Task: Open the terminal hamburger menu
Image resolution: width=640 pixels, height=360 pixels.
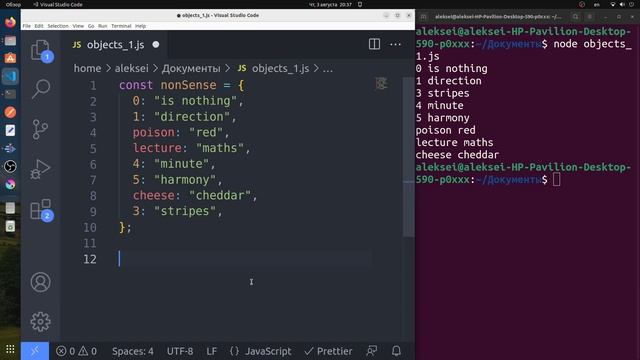Action: click(589, 17)
